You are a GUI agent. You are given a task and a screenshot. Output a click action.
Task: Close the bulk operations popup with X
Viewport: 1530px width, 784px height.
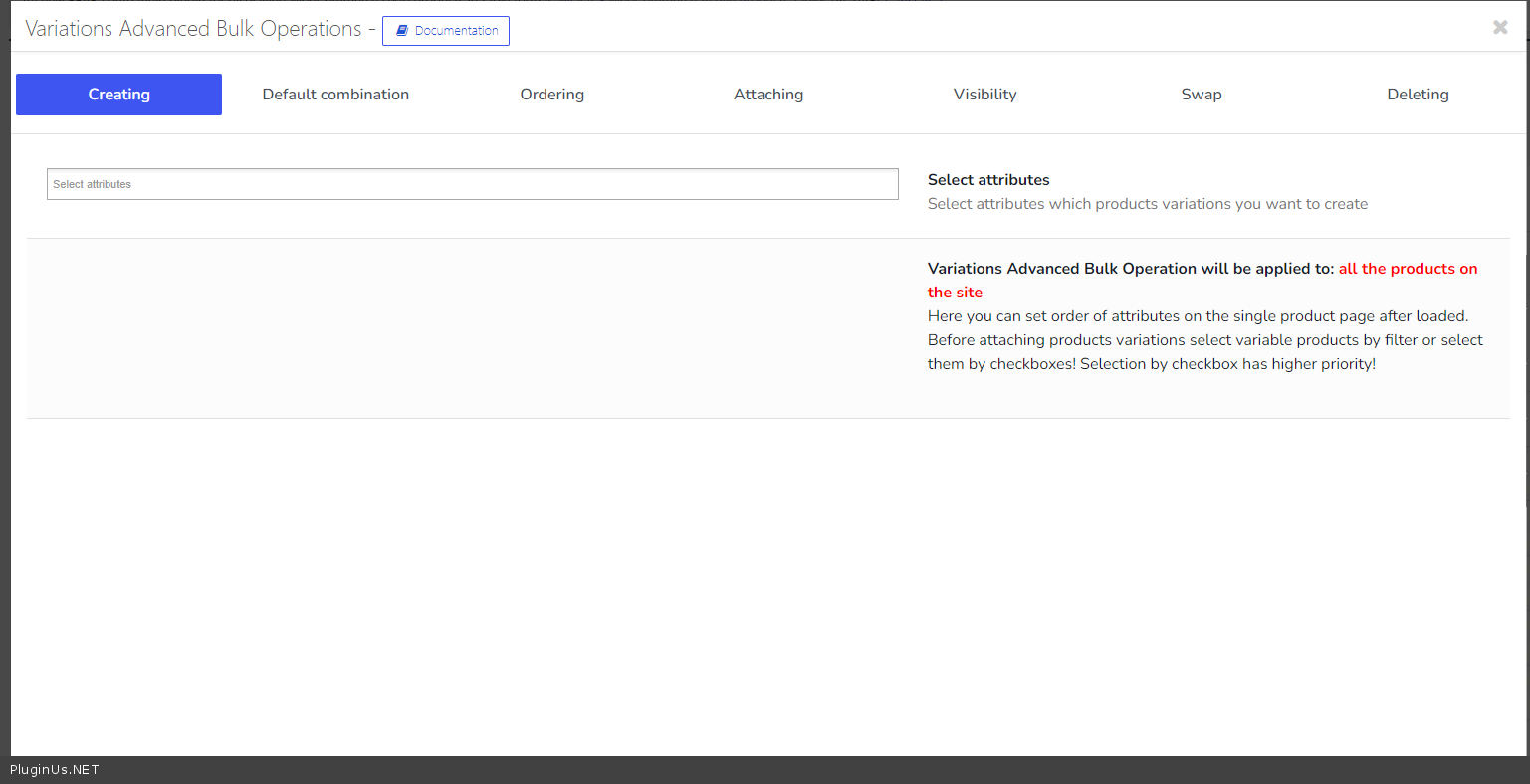pos(1500,28)
